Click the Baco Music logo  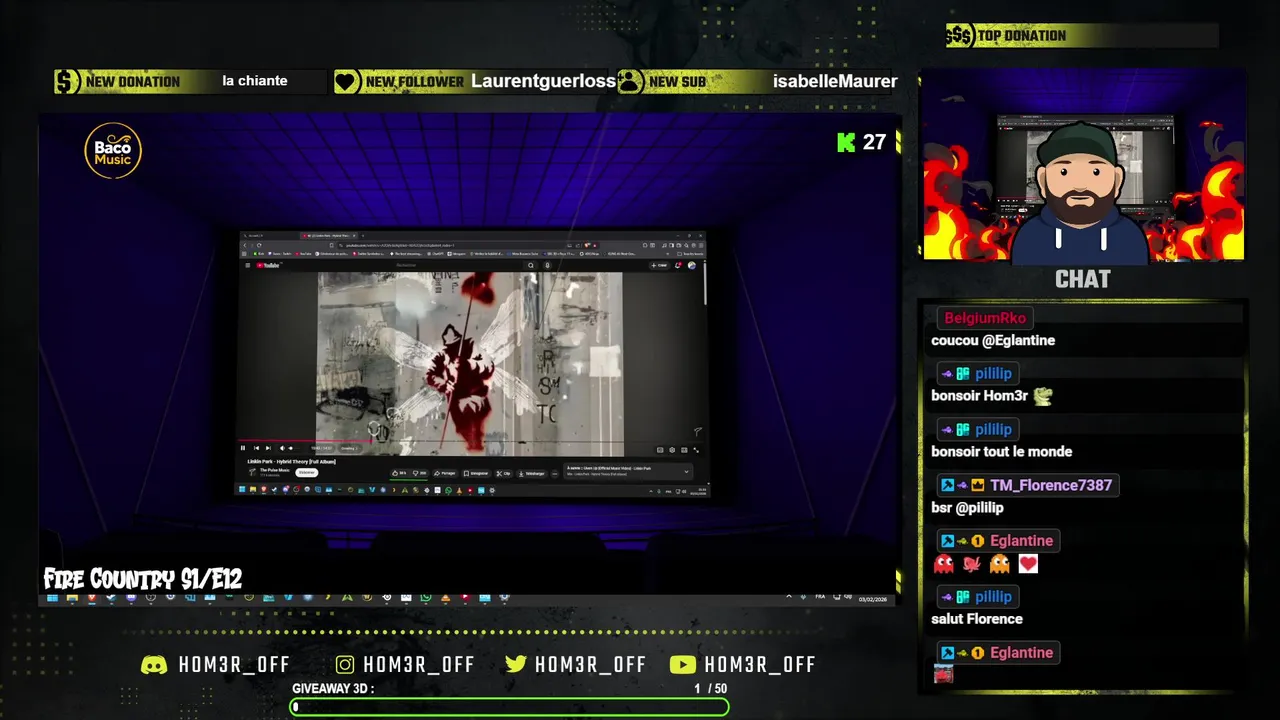[113, 151]
